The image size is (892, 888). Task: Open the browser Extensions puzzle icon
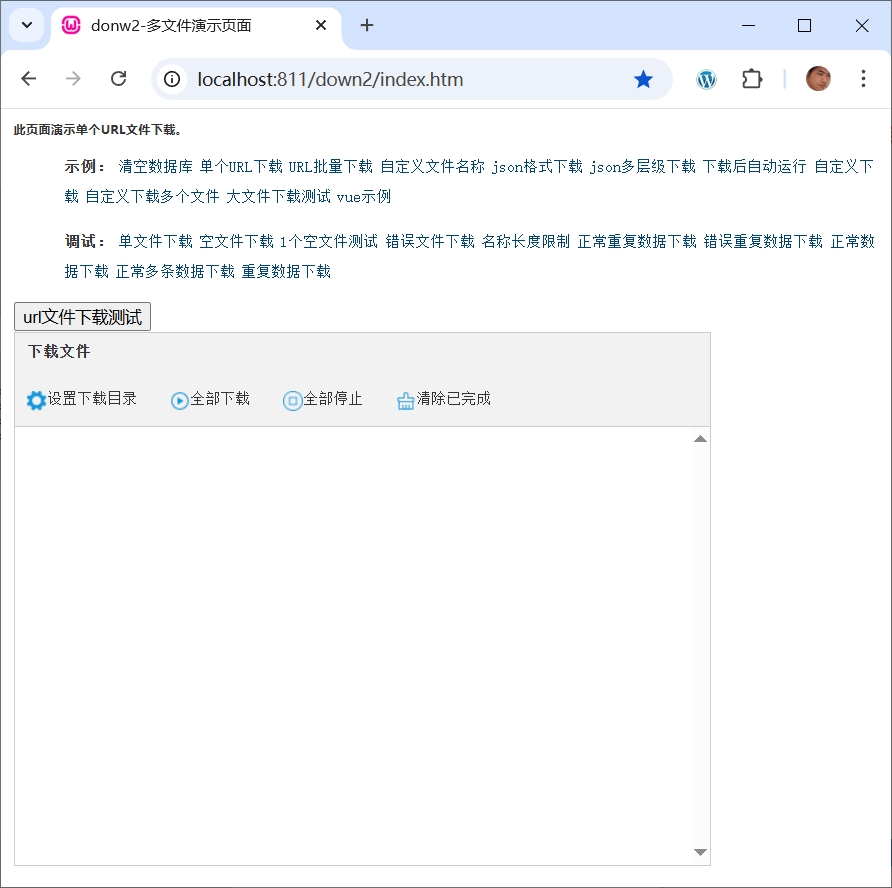click(752, 79)
